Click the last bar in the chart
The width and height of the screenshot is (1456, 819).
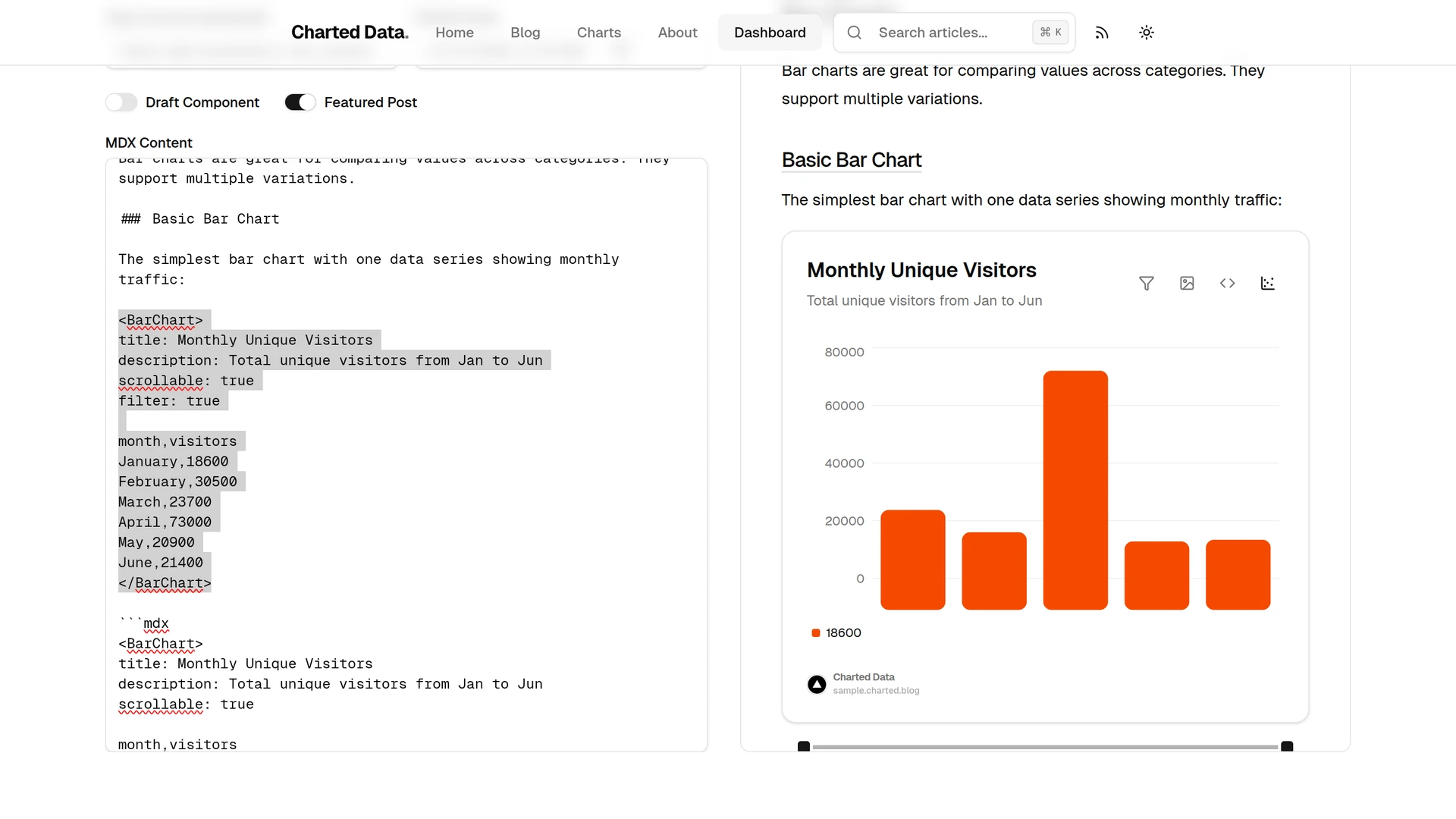point(1238,575)
